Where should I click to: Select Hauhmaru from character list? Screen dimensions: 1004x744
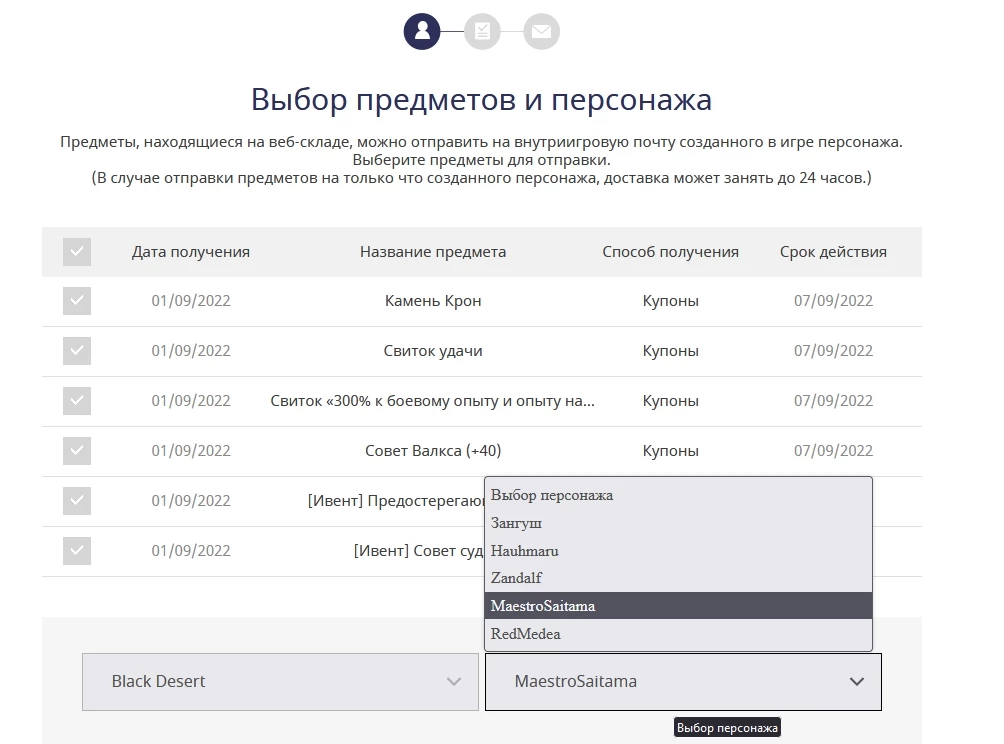[x=679, y=551]
